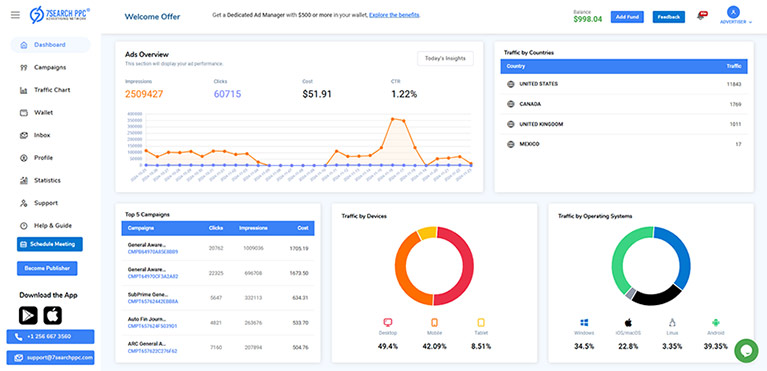Click the Cost value $51.91
Screen dimensions: 767x371
pyautogui.click(x=317, y=94)
